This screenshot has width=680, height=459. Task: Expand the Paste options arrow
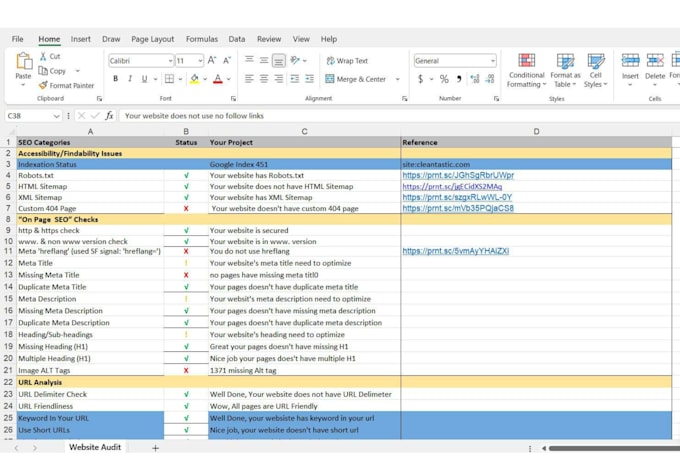click(23, 85)
